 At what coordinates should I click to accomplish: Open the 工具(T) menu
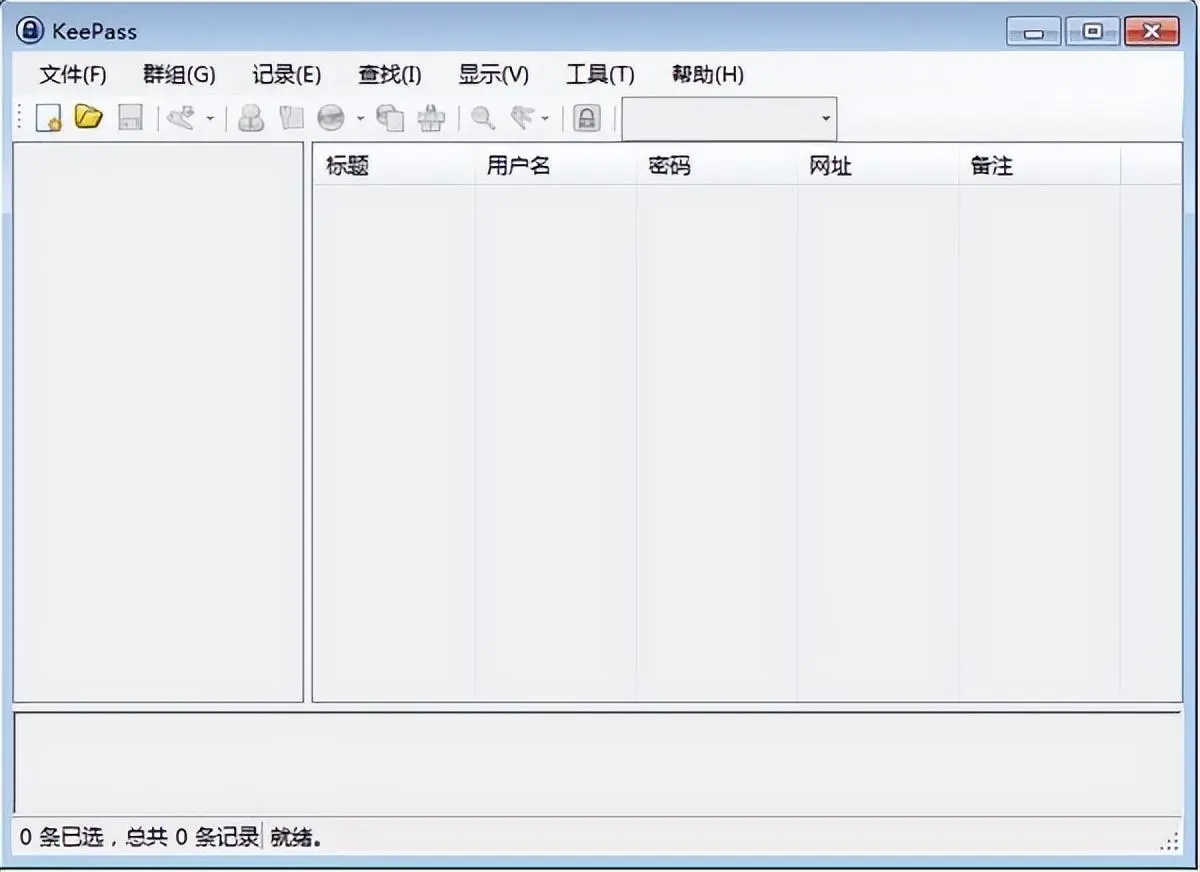pyautogui.click(x=600, y=74)
